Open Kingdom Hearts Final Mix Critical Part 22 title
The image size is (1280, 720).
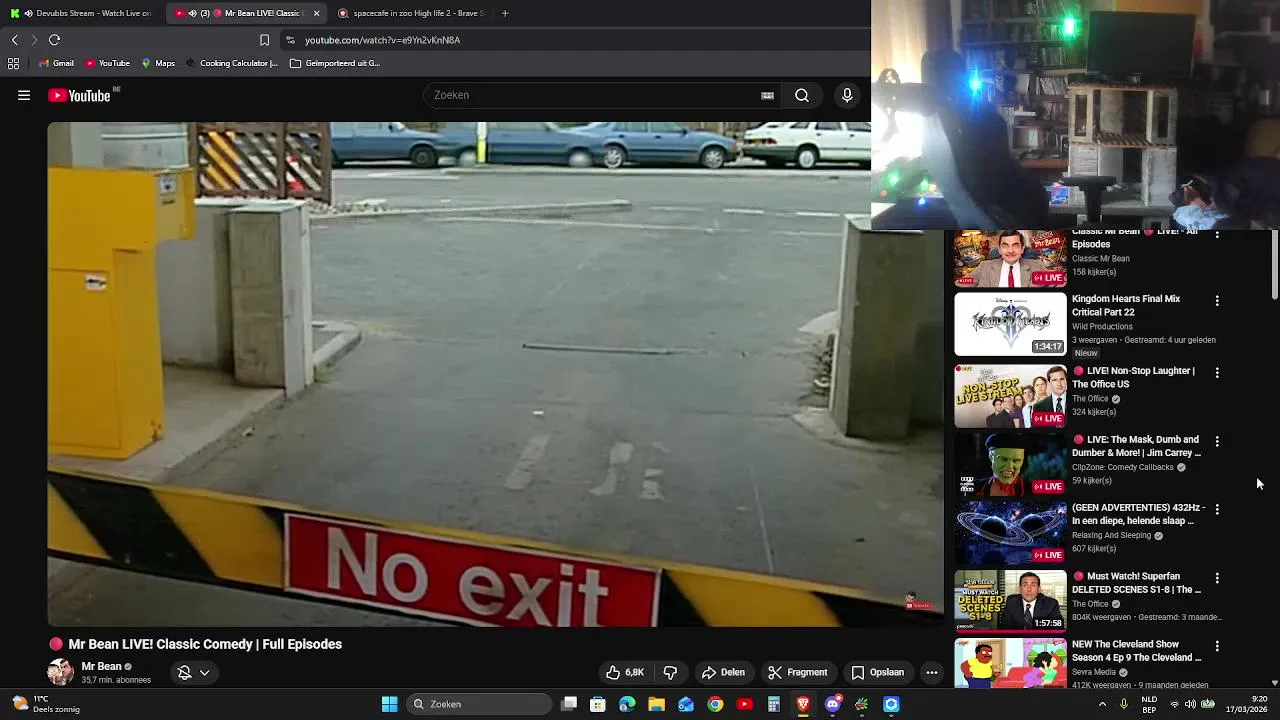(1126, 305)
